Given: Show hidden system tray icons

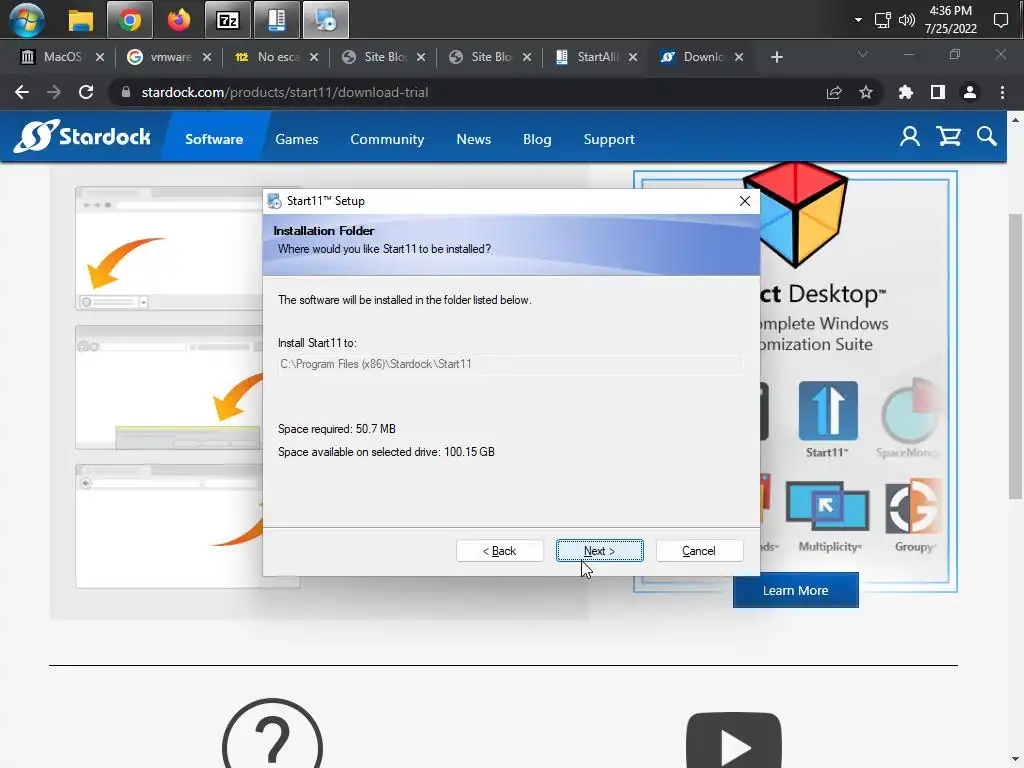Looking at the screenshot, I should [x=858, y=20].
